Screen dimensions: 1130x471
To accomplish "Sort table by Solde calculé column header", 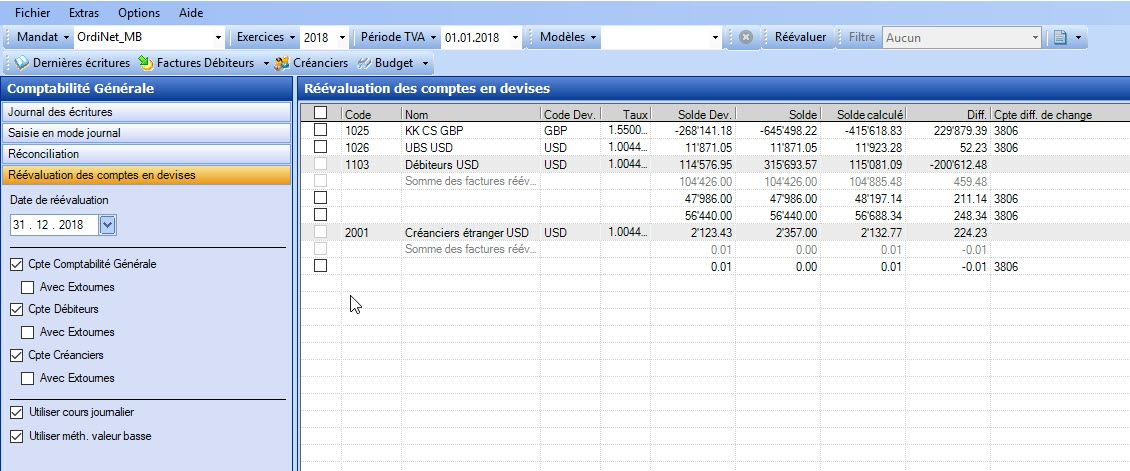I will [x=866, y=114].
